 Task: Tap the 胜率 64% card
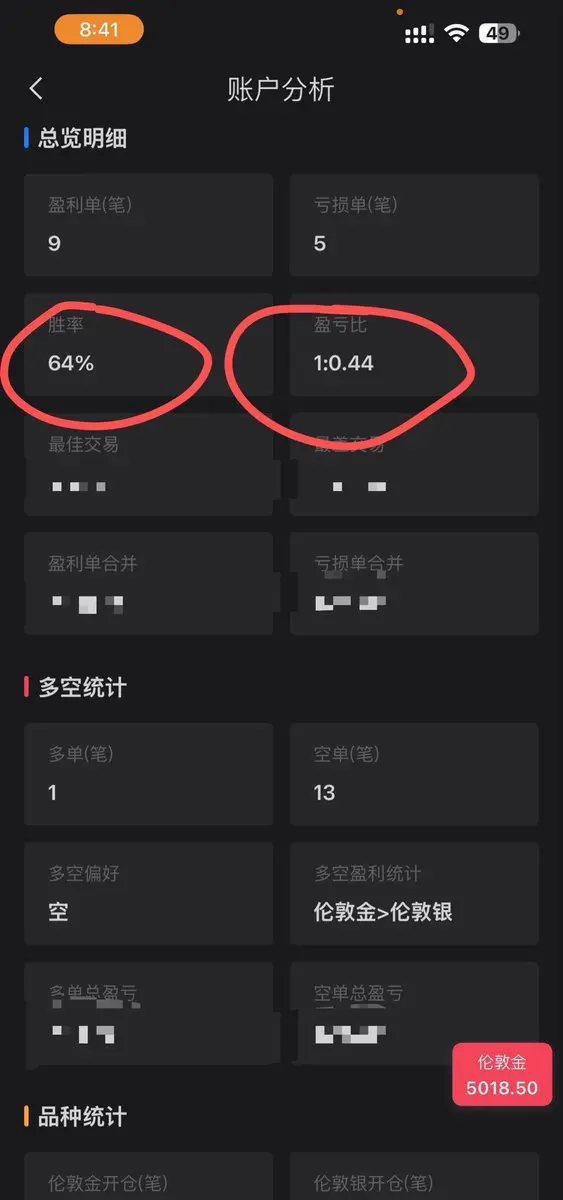point(148,345)
